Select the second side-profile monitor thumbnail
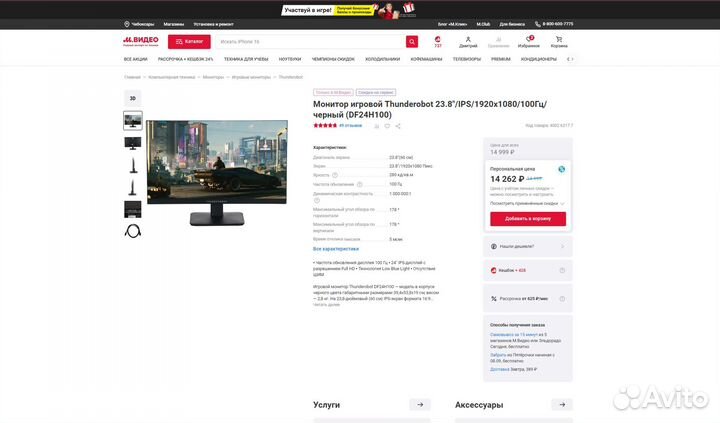The width and height of the screenshot is (720, 423). pyautogui.click(x=133, y=187)
